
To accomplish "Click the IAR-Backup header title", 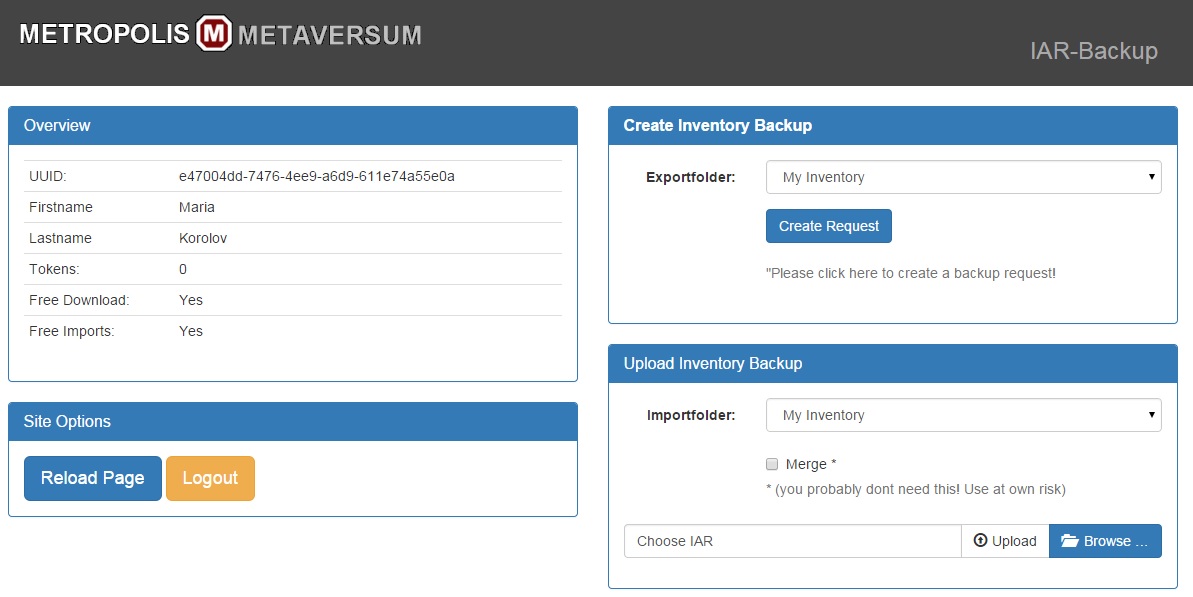I will (1093, 51).
